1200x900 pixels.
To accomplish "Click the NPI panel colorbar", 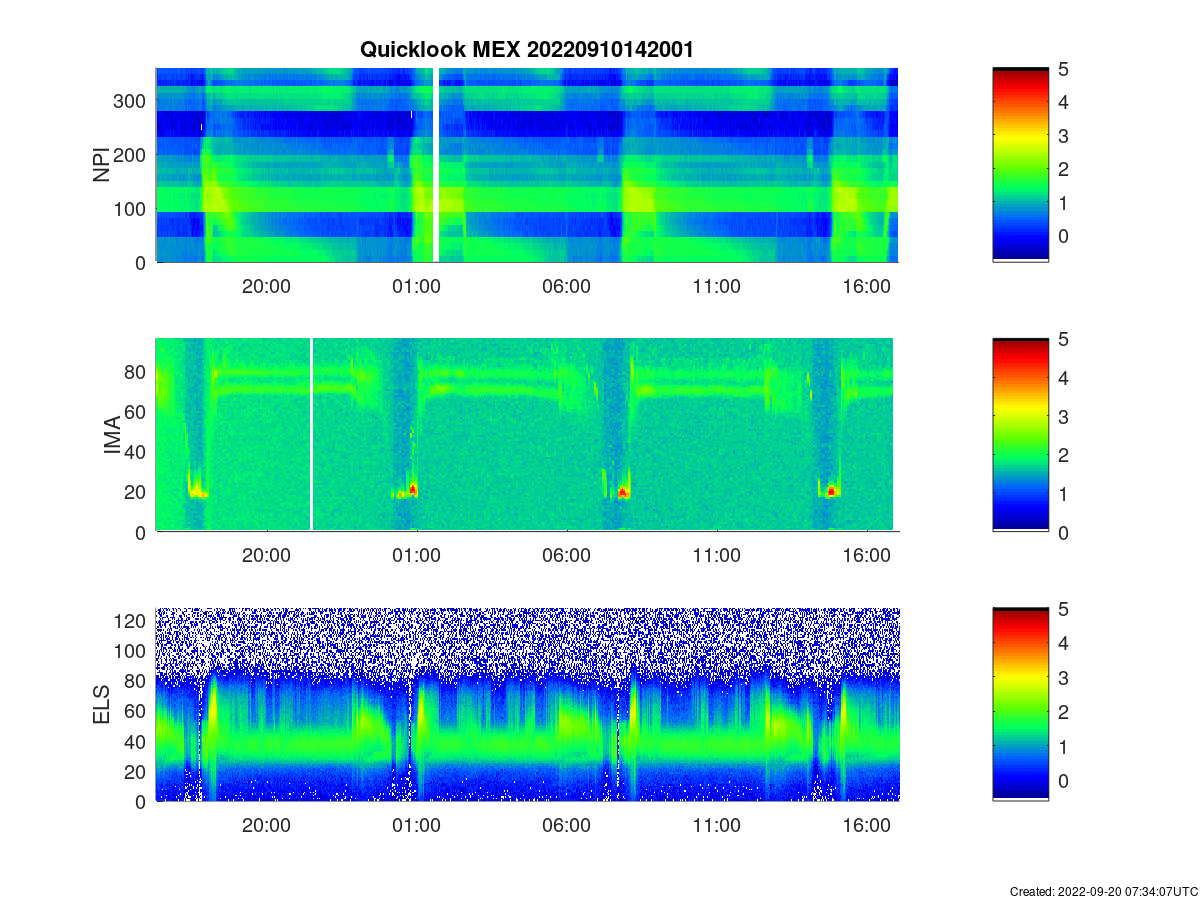I will pos(1021,165).
